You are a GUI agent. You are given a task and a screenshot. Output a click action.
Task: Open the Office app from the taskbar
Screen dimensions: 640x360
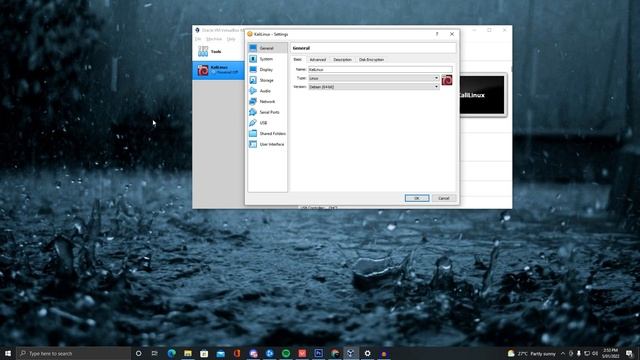click(x=237, y=353)
